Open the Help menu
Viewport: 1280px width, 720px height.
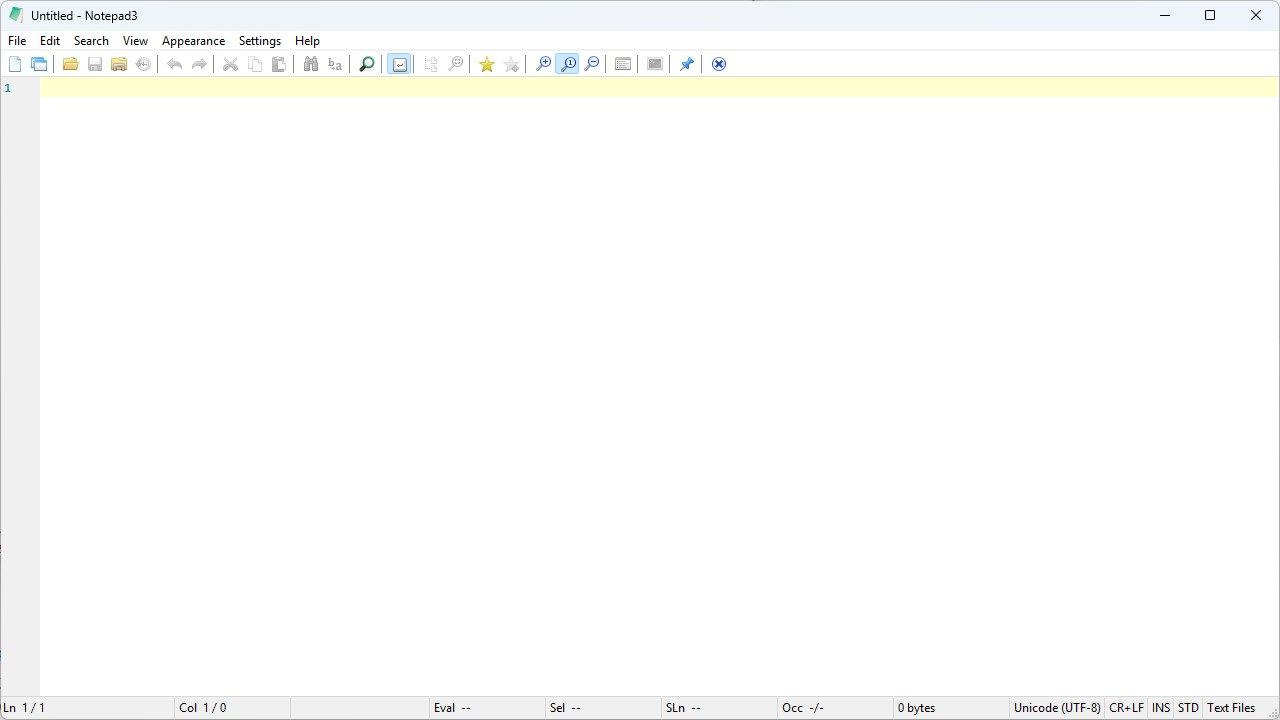pyautogui.click(x=307, y=41)
